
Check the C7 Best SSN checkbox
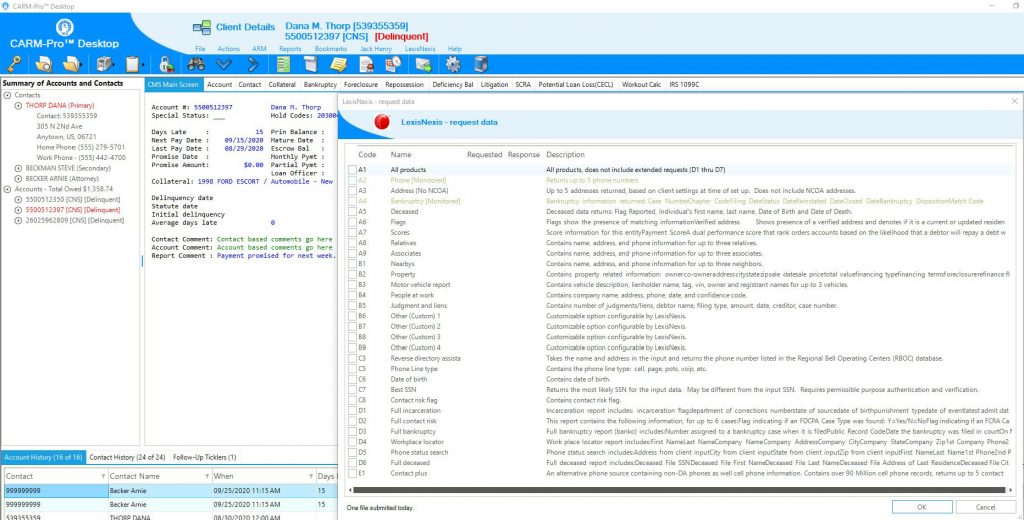click(x=353, y=390)
